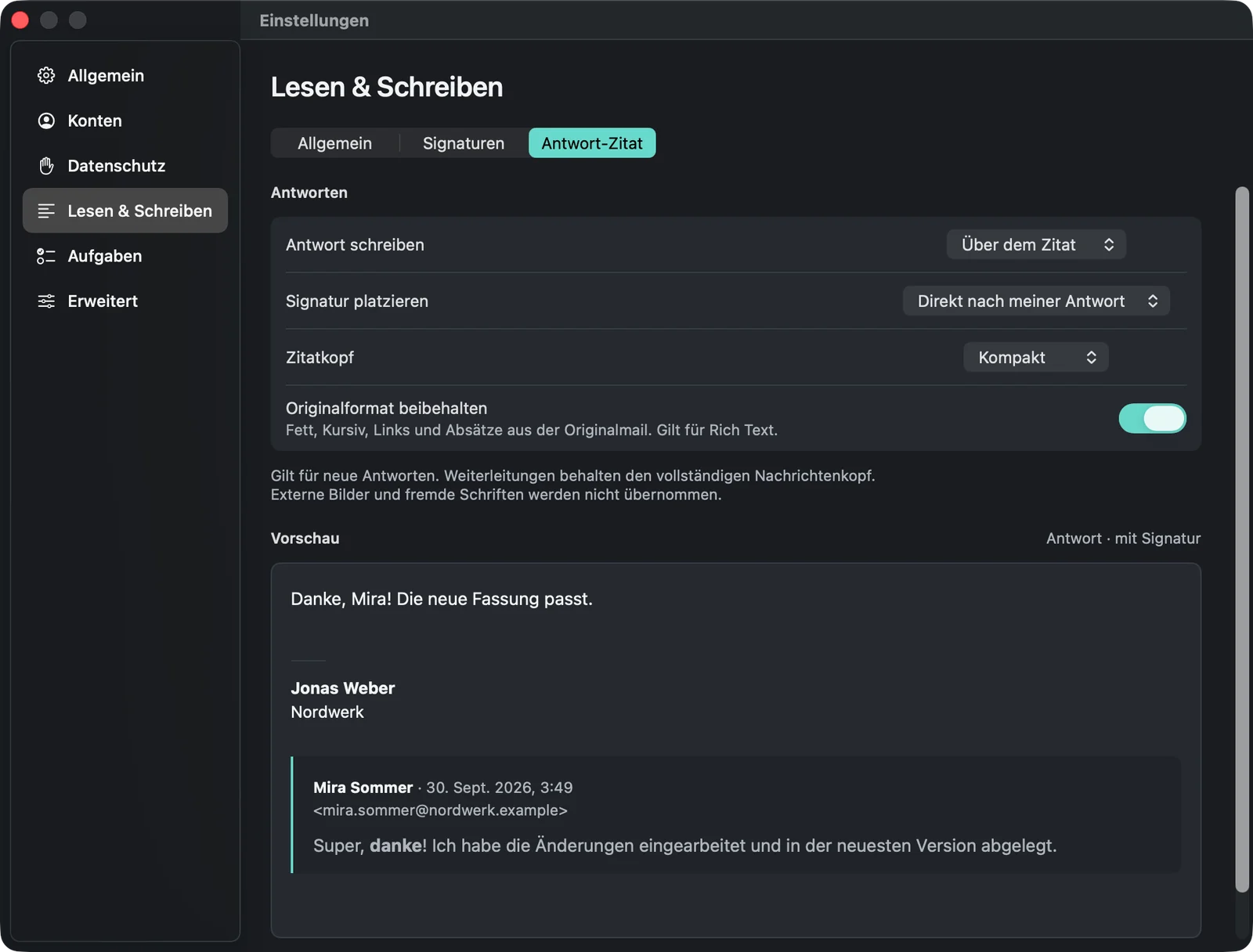This screenshot has width=1253, height=952.
Task: Go to the Konten settings section
Action: pos(125,121)
